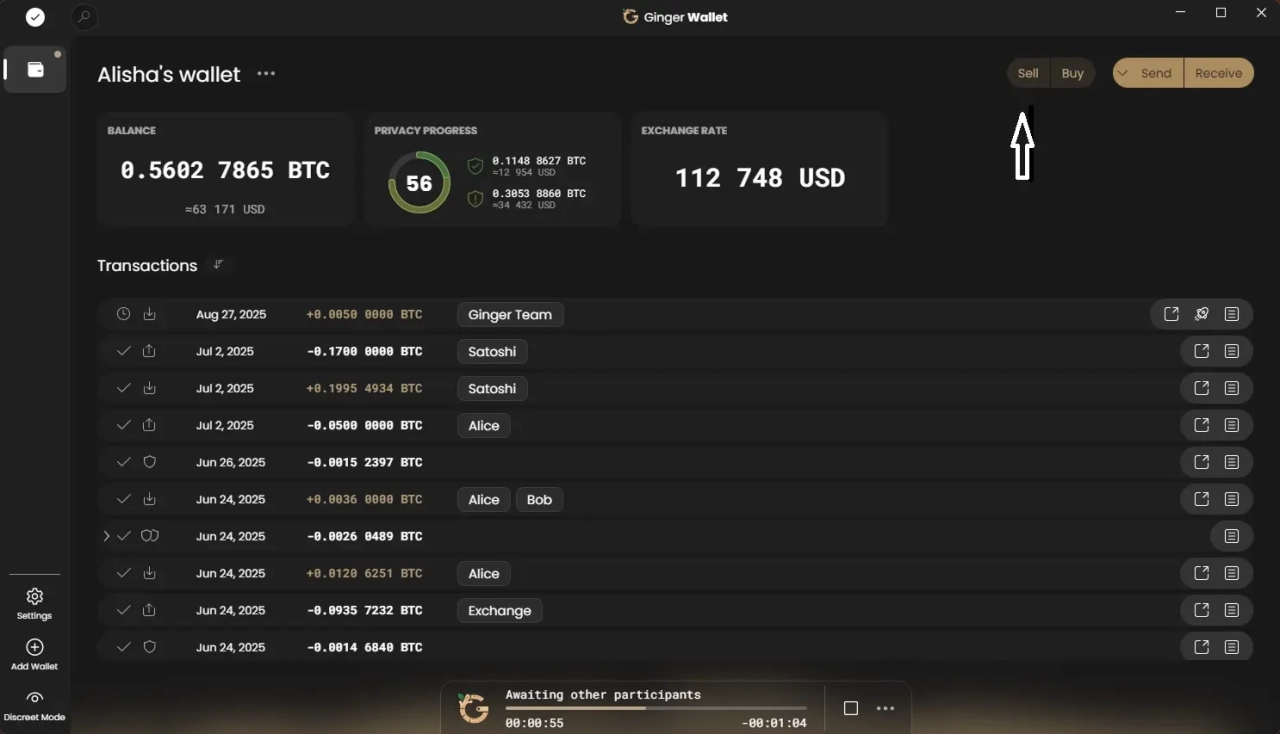Image resolution: width=1280 pixels, height=734 pixels.
Task: Open Ginger Team transaction in block explorer
Action: (1171, 314)
